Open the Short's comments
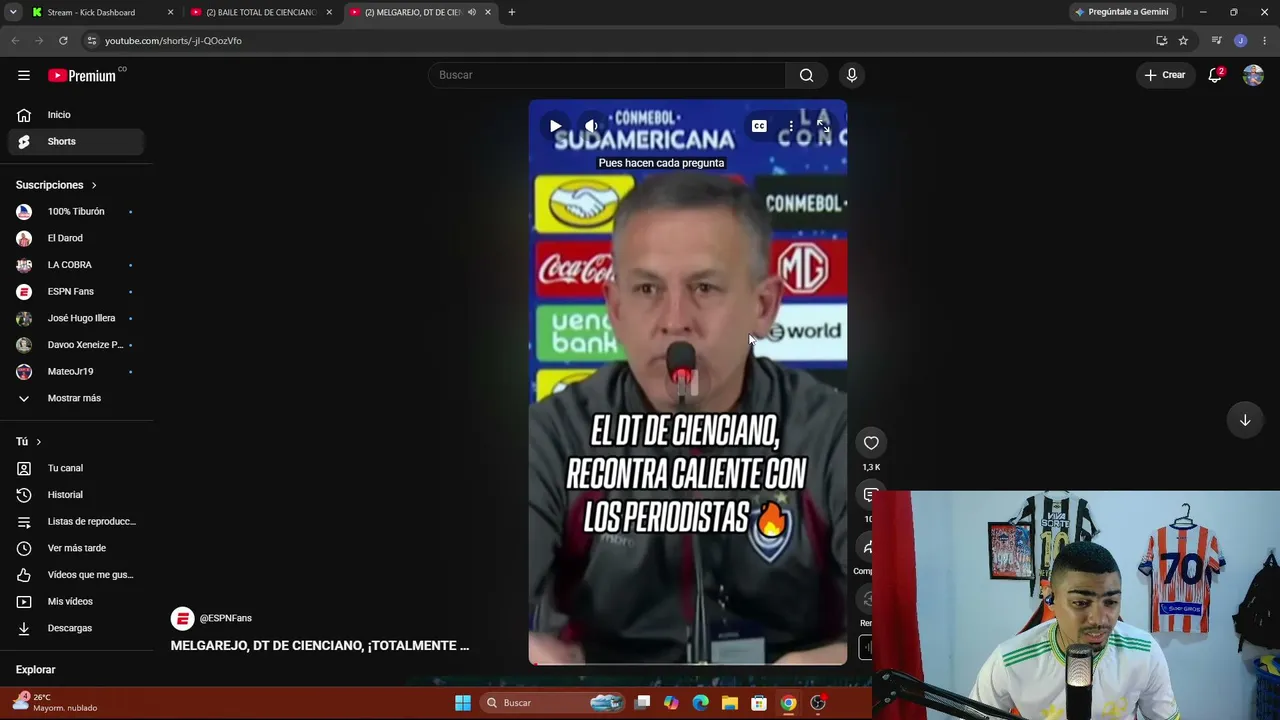Screen dimensions: 1280x720 point(869,495)
